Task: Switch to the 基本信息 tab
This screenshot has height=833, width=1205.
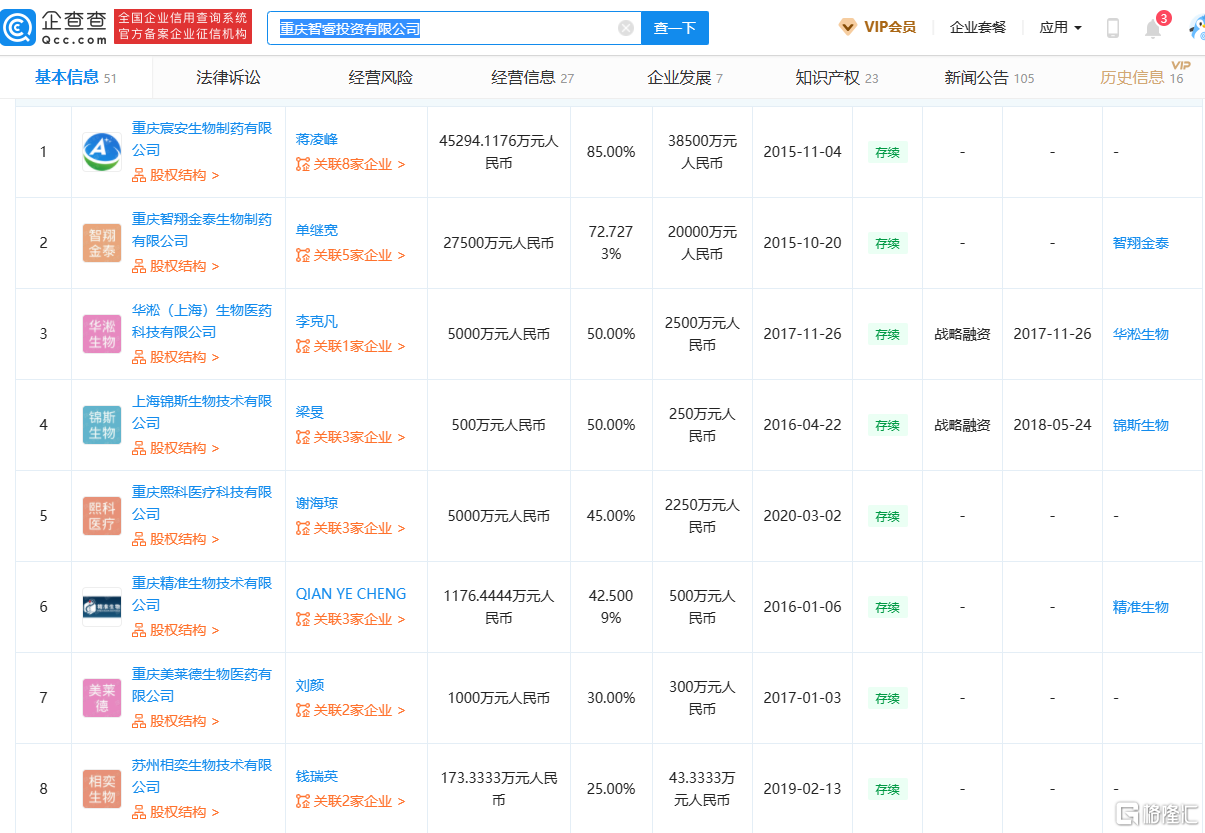Action: pyautogui.click(x=76, y=78)
